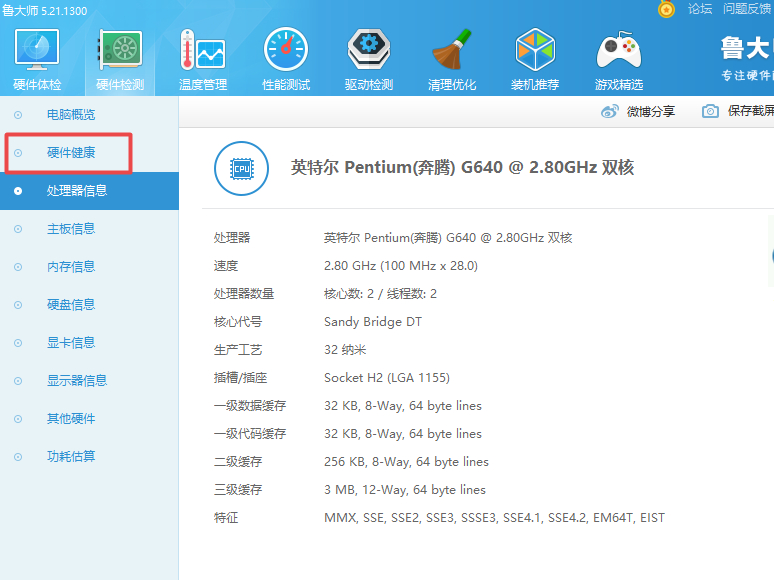Open the 论坛 forum link
774x580 pixels.
[x=700, y=9]
